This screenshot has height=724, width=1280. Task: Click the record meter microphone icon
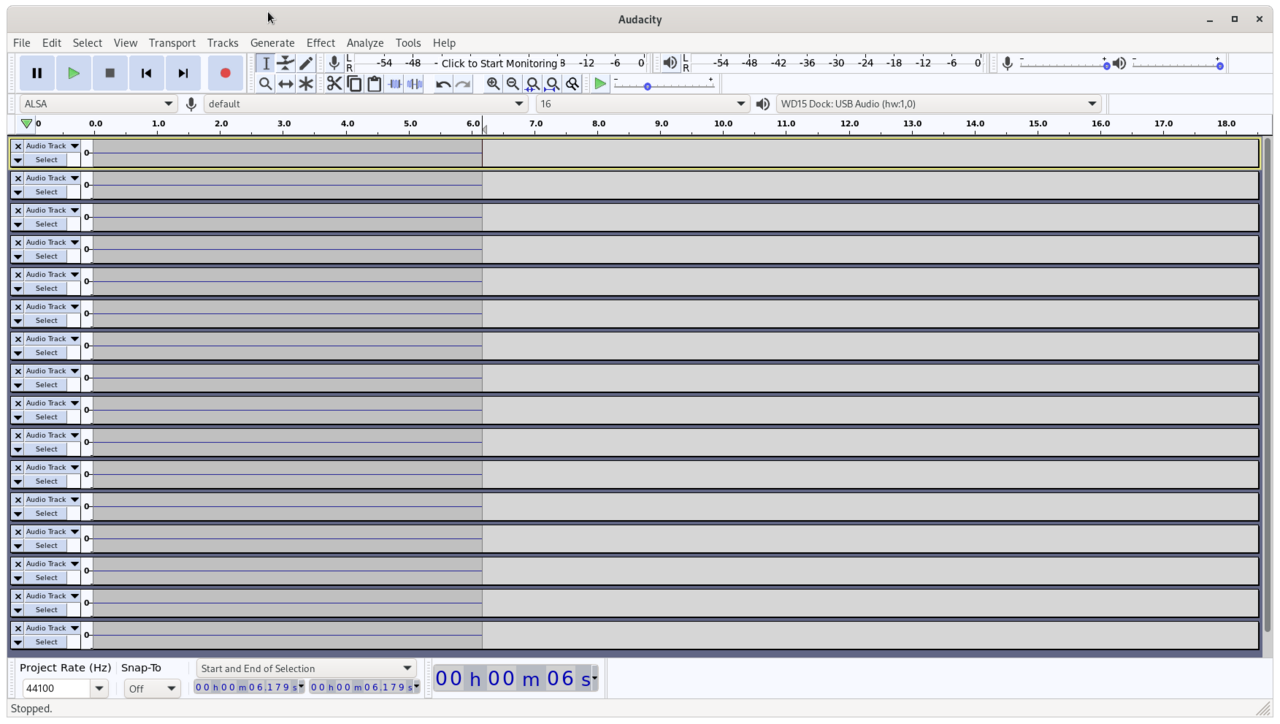click(334, 63)
